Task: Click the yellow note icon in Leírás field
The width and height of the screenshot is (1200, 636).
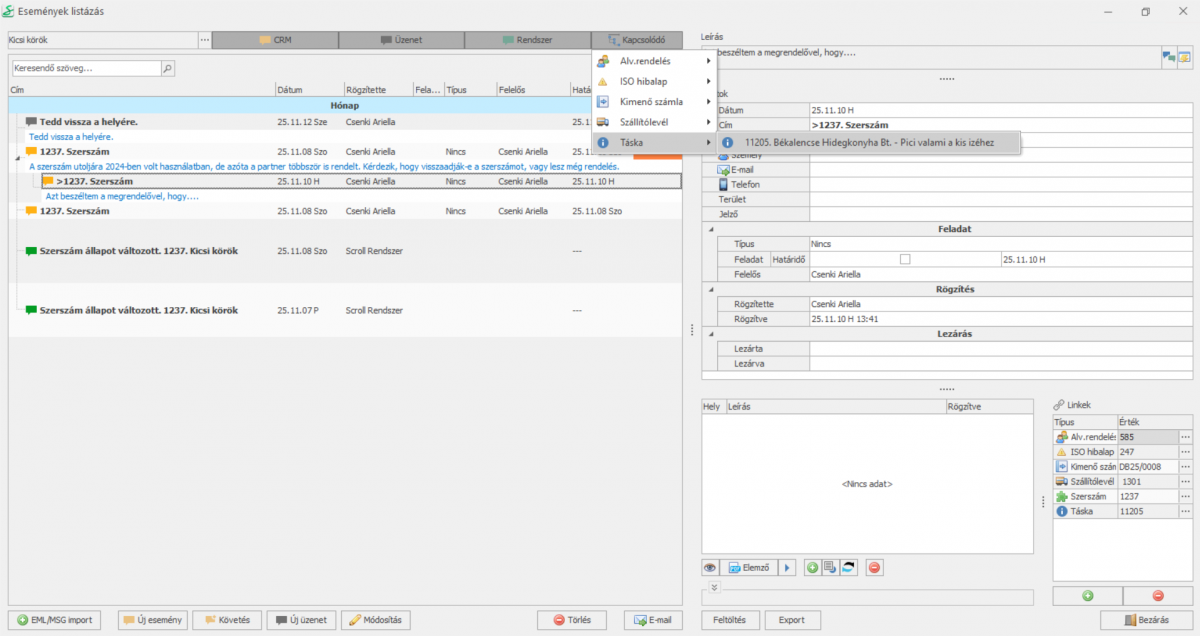Action: 1183,56
